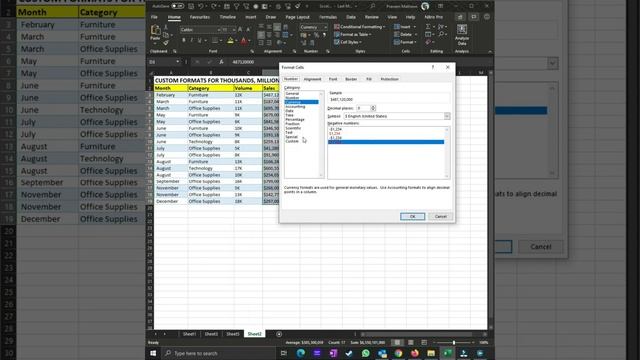
Task: Toggle Bold formatting
Action: tap(184, 40)
